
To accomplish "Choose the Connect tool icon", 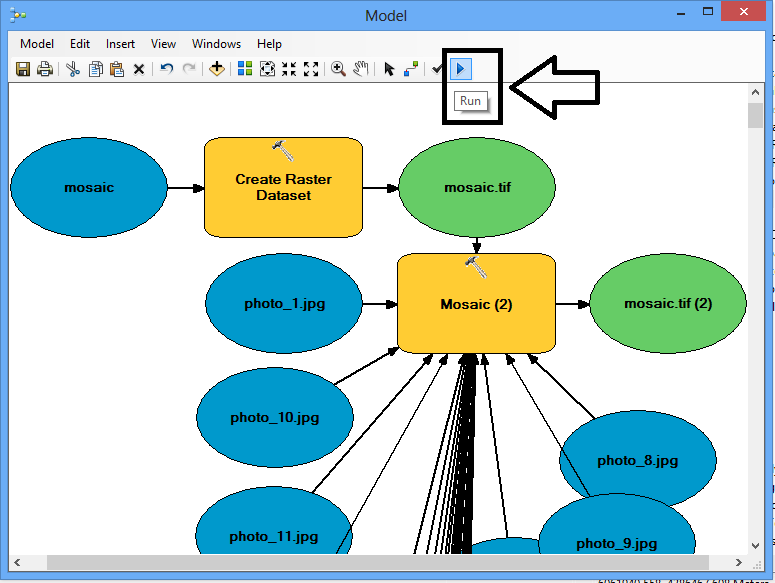I will 411,69.
